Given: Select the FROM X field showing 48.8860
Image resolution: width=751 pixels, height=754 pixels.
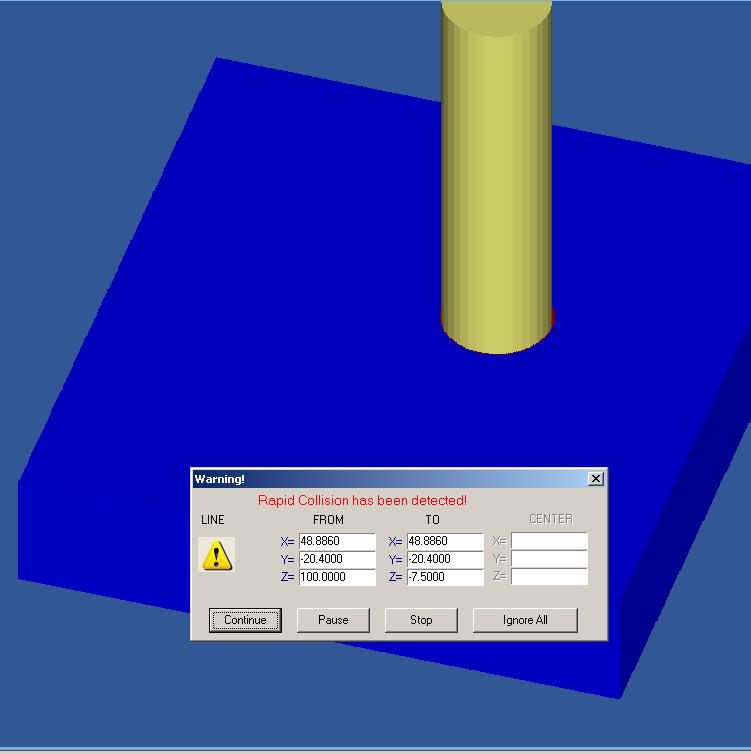Looking at the screenshot, I should pos(337,541).
